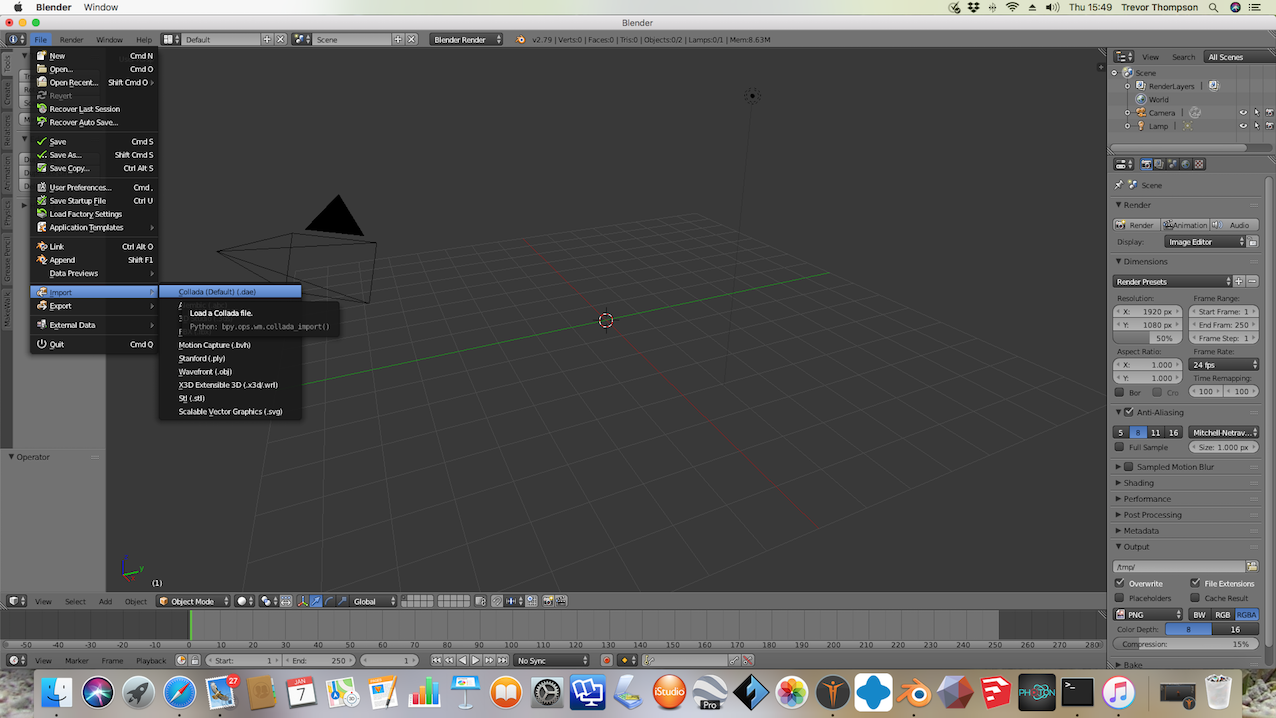This screenshot has height=718, width=1276.
Task: Click the Animation render button
Action: coord(1185,225)
